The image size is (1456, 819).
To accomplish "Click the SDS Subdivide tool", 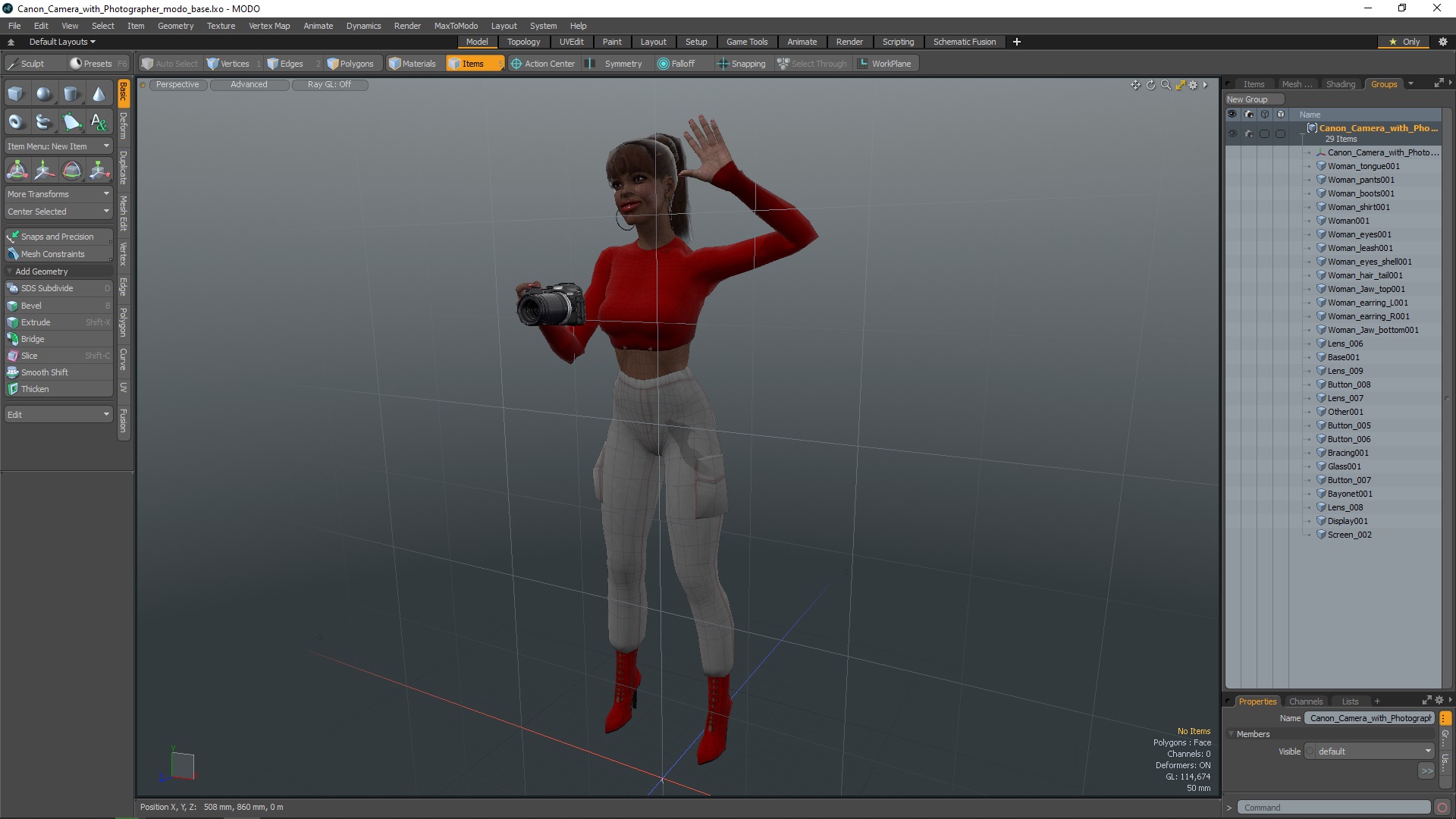I will point(58,288).
